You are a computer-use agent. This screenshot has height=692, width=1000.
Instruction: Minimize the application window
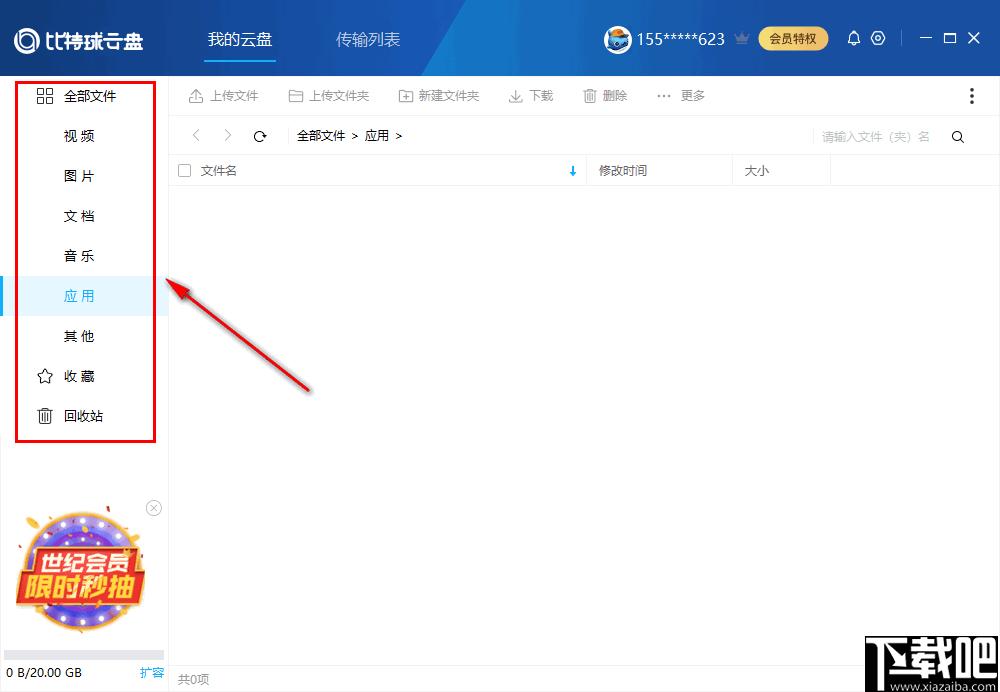click(x=926, y=38)
